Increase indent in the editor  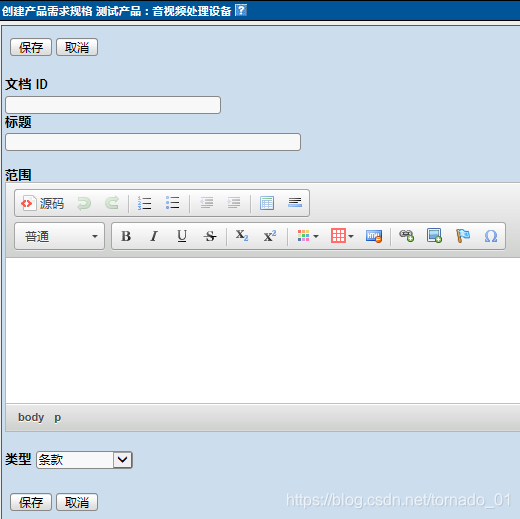234,203
